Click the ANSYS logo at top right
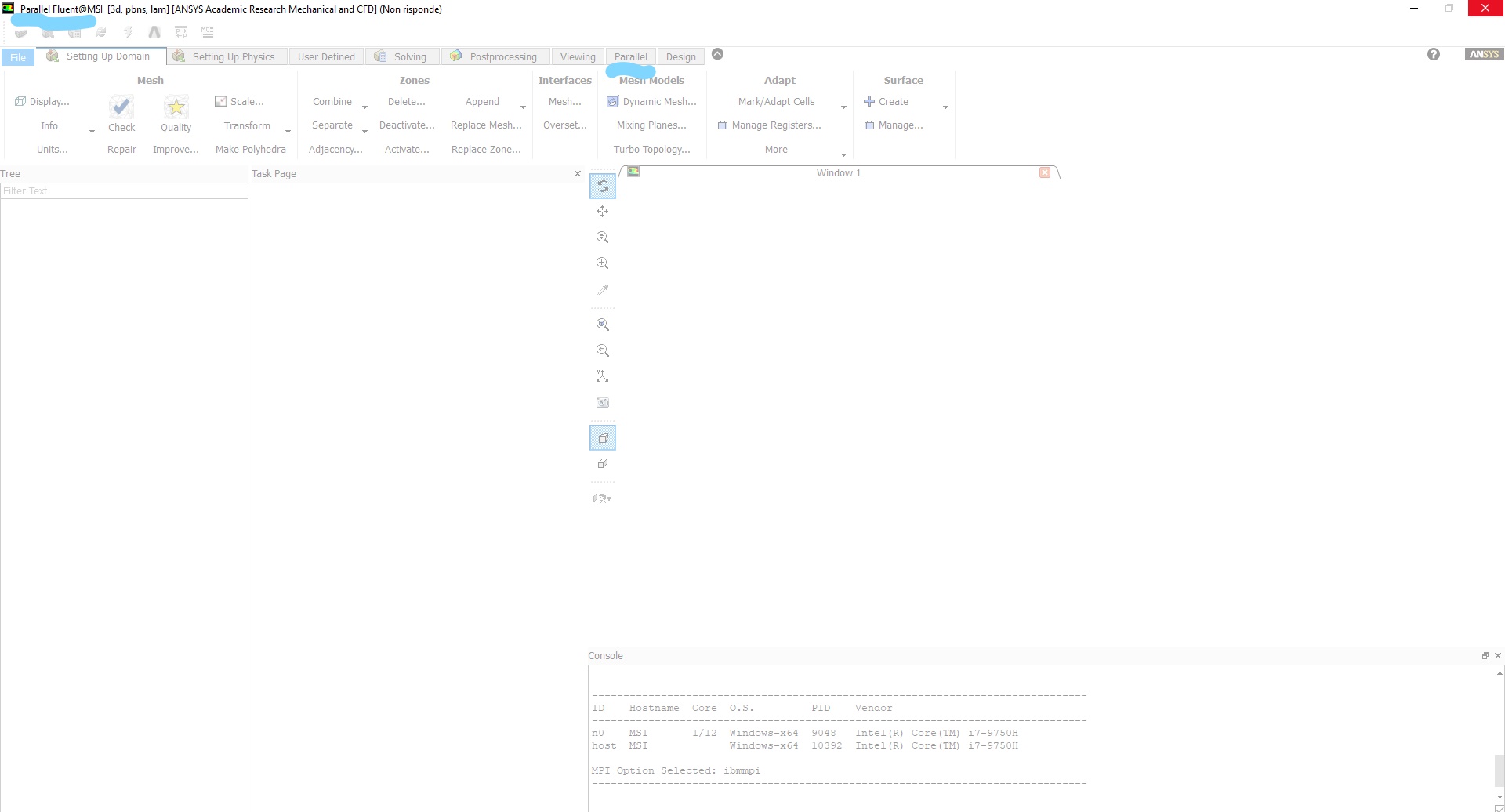Viewport: 1505px width, 812px height. (1484, 54)
